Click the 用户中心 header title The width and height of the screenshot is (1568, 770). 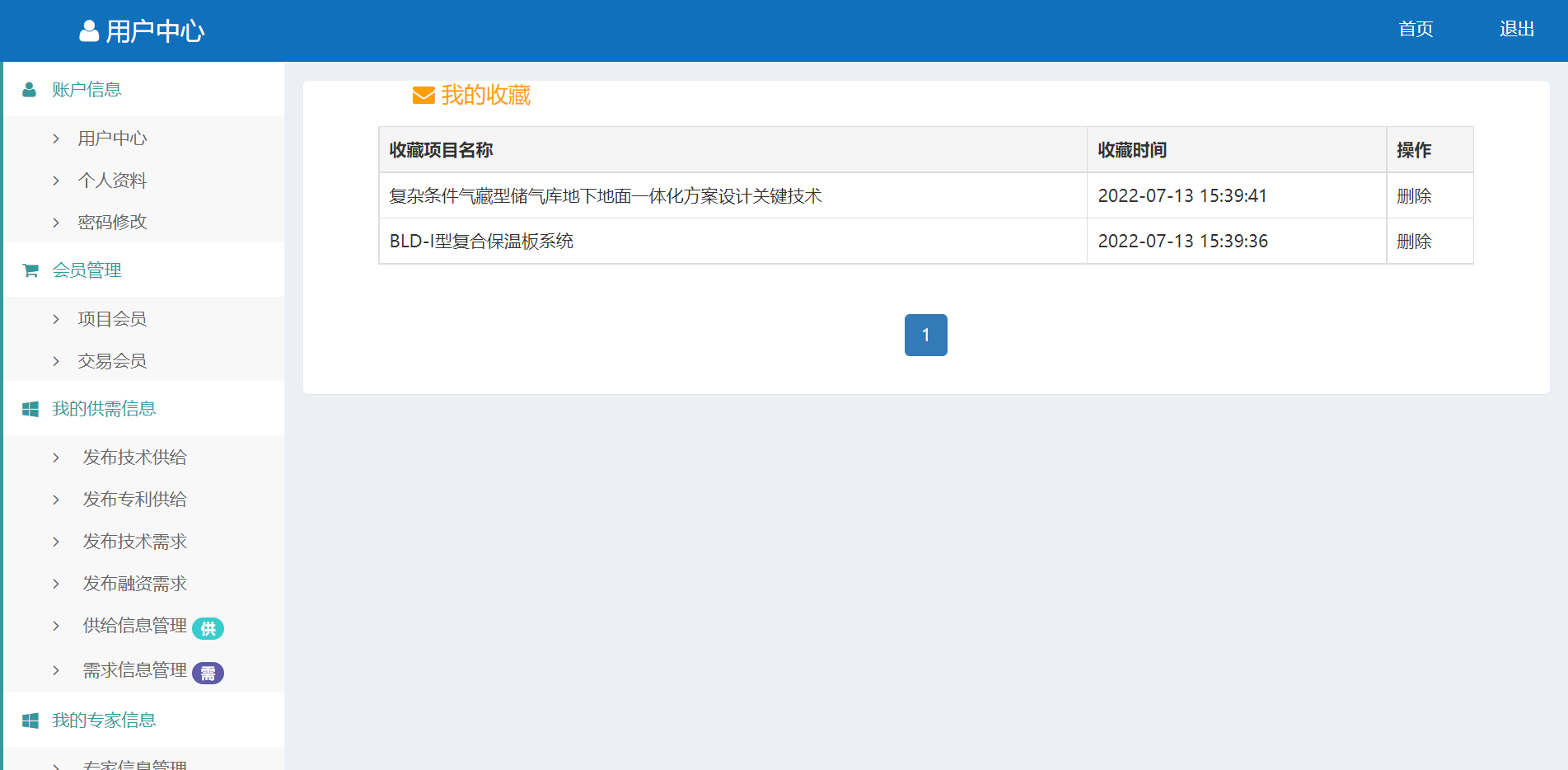[155, 31]
